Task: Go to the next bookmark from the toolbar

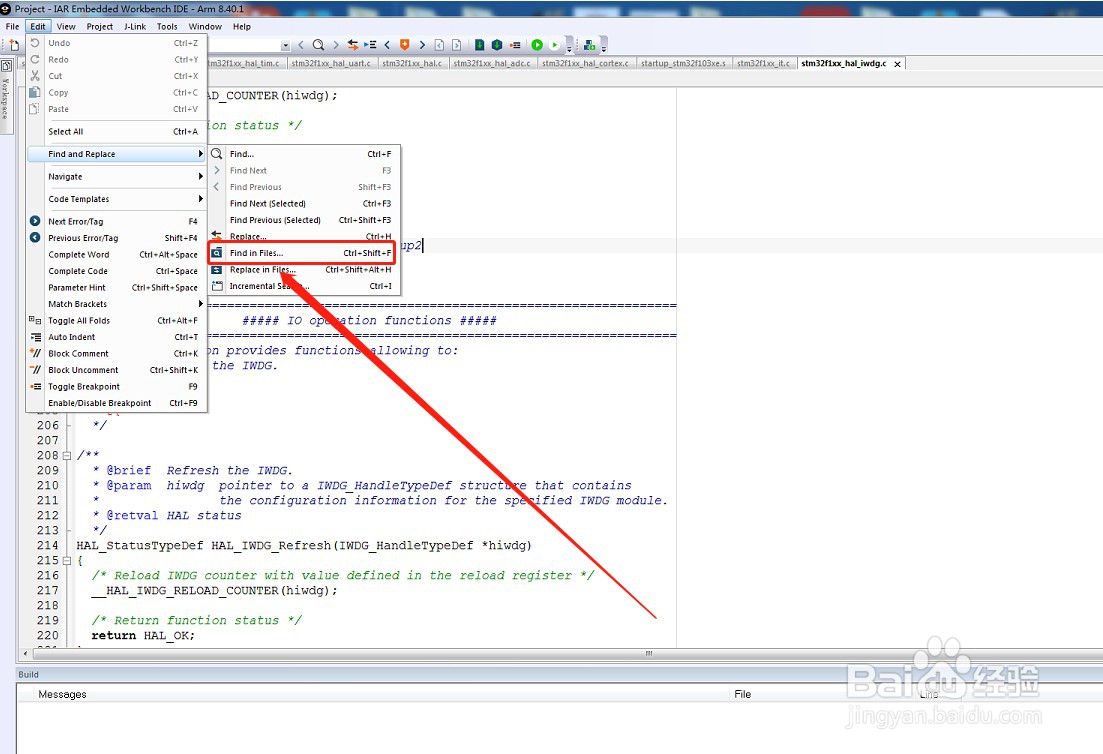Action: 422,45
